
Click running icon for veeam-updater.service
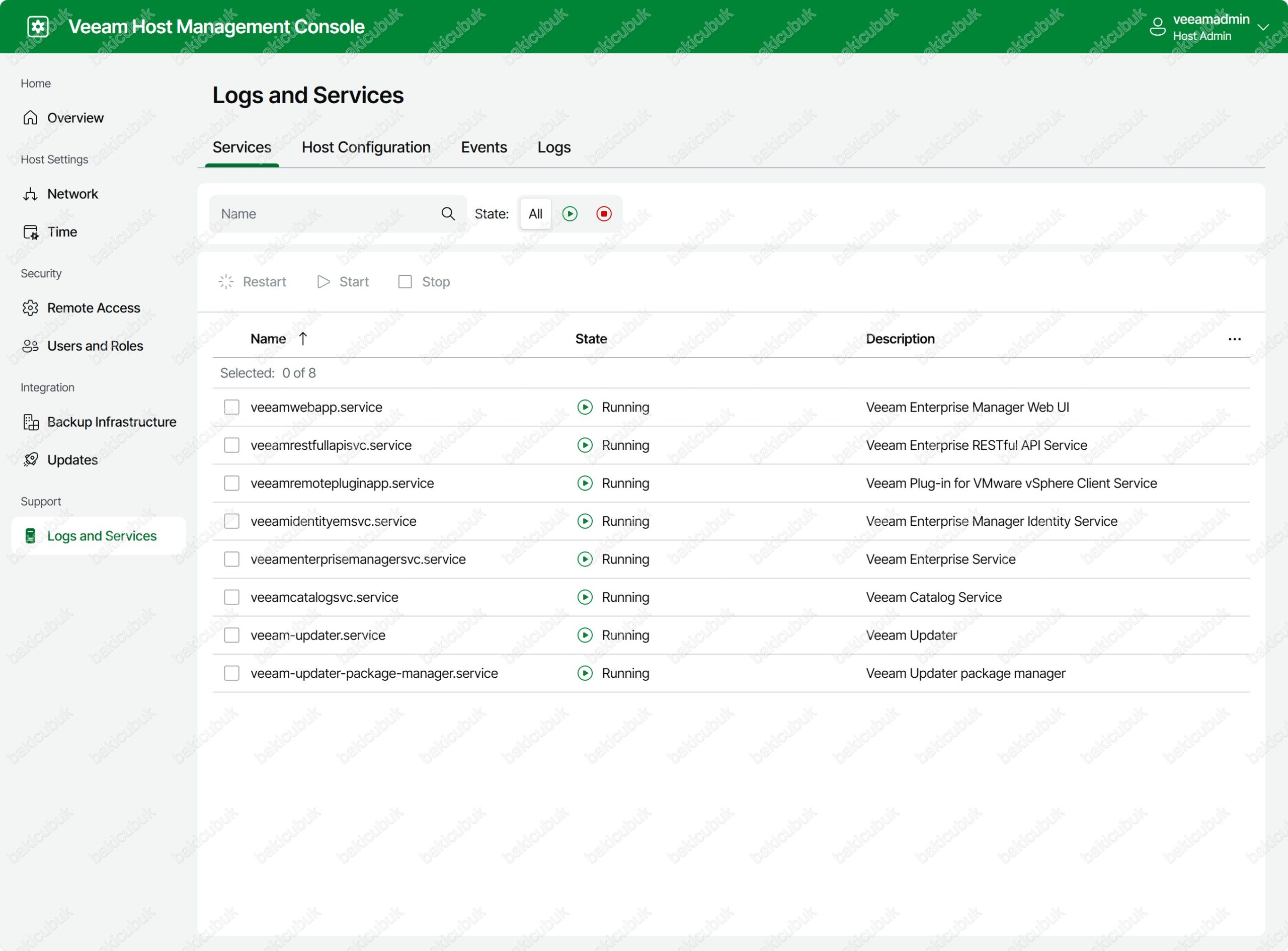click(x=585, y=635)
